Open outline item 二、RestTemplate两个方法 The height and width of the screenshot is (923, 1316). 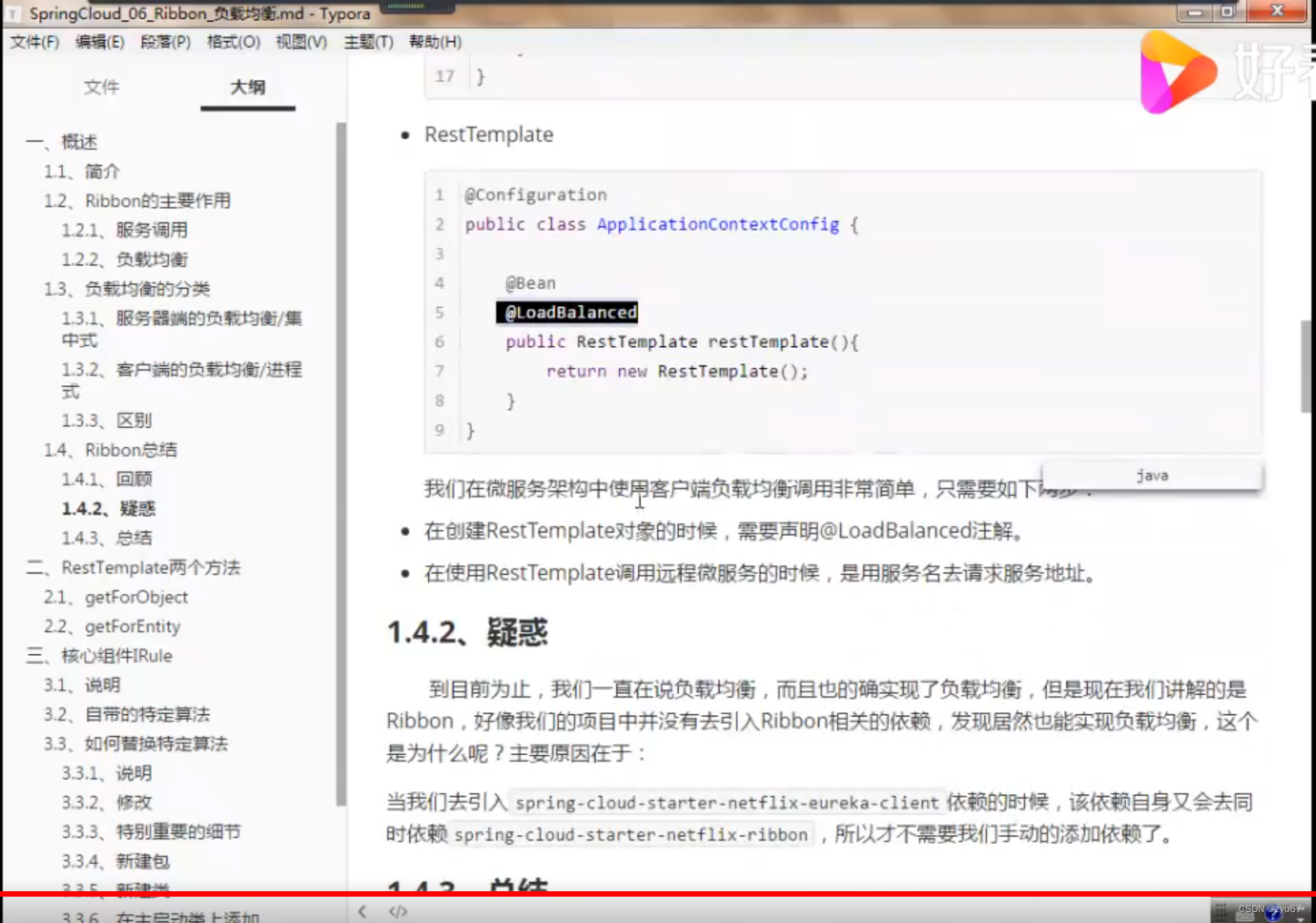134,568
